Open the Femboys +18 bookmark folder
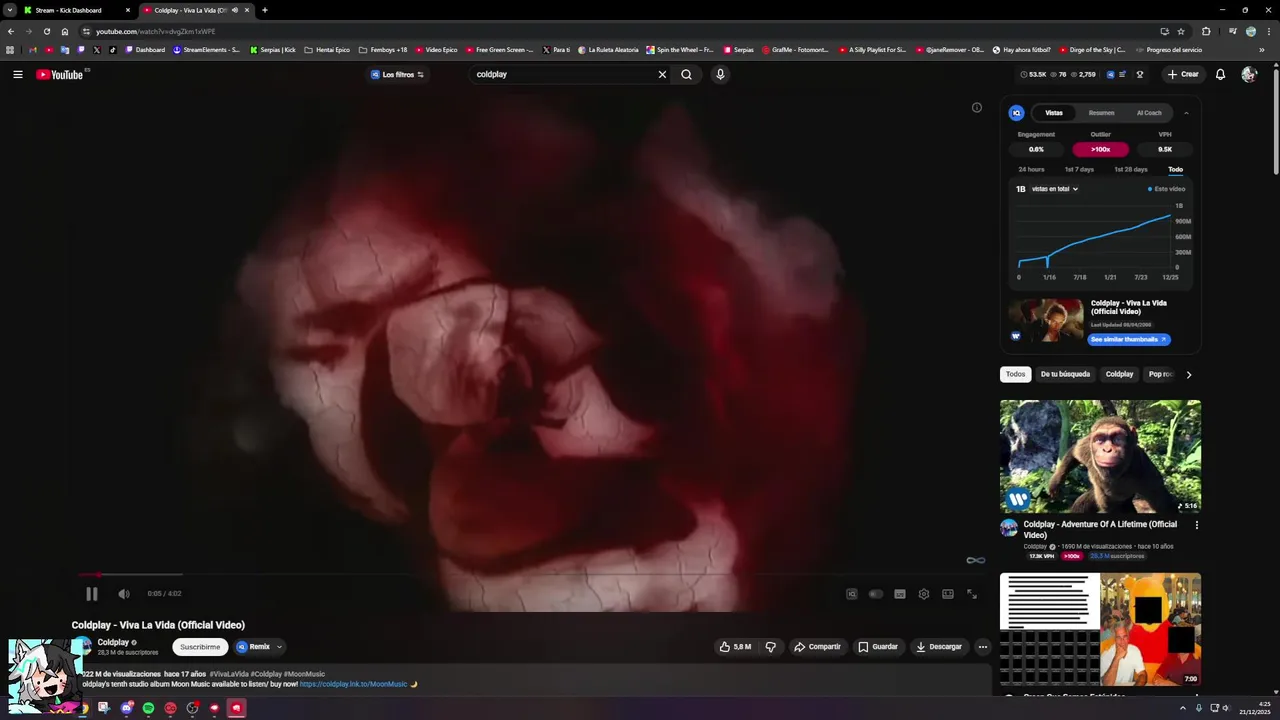This screenshot has height=720, width=1280. click(383, 49)
